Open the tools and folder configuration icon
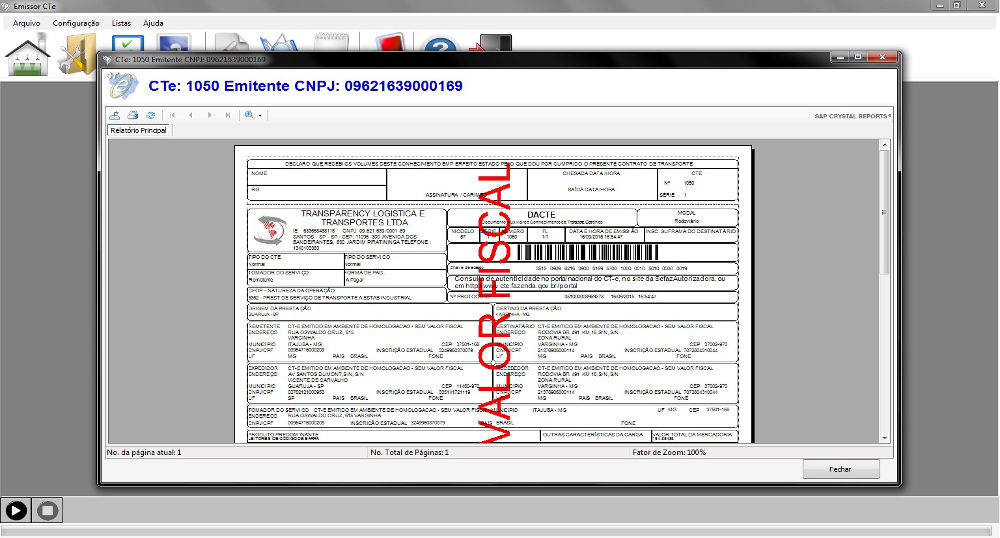The height and width of the screenshot is (538, 1000). 77,55
